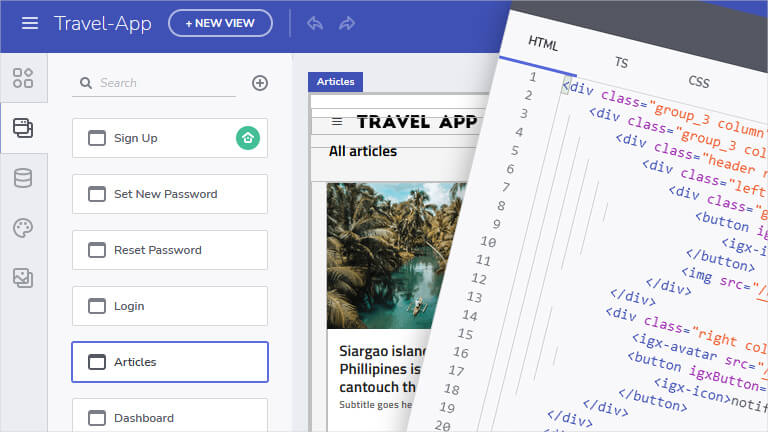Open the image assets icon in sidebar
Image resolution: width=768 pixels, height=432 pixels.
point(22,278)
